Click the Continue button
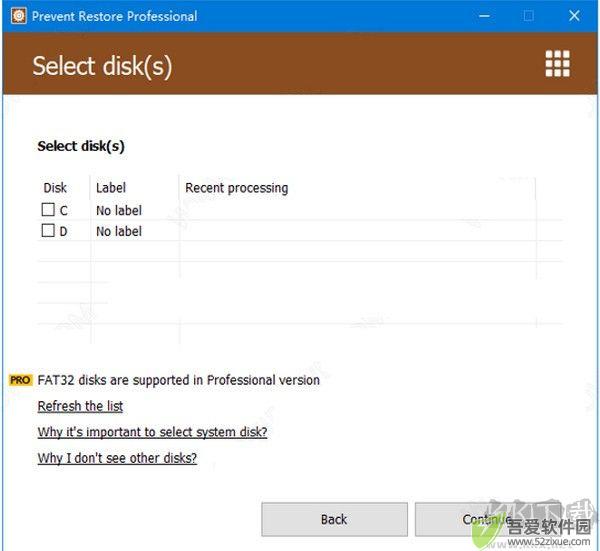 pyautogui.click(x=487, y=519)
